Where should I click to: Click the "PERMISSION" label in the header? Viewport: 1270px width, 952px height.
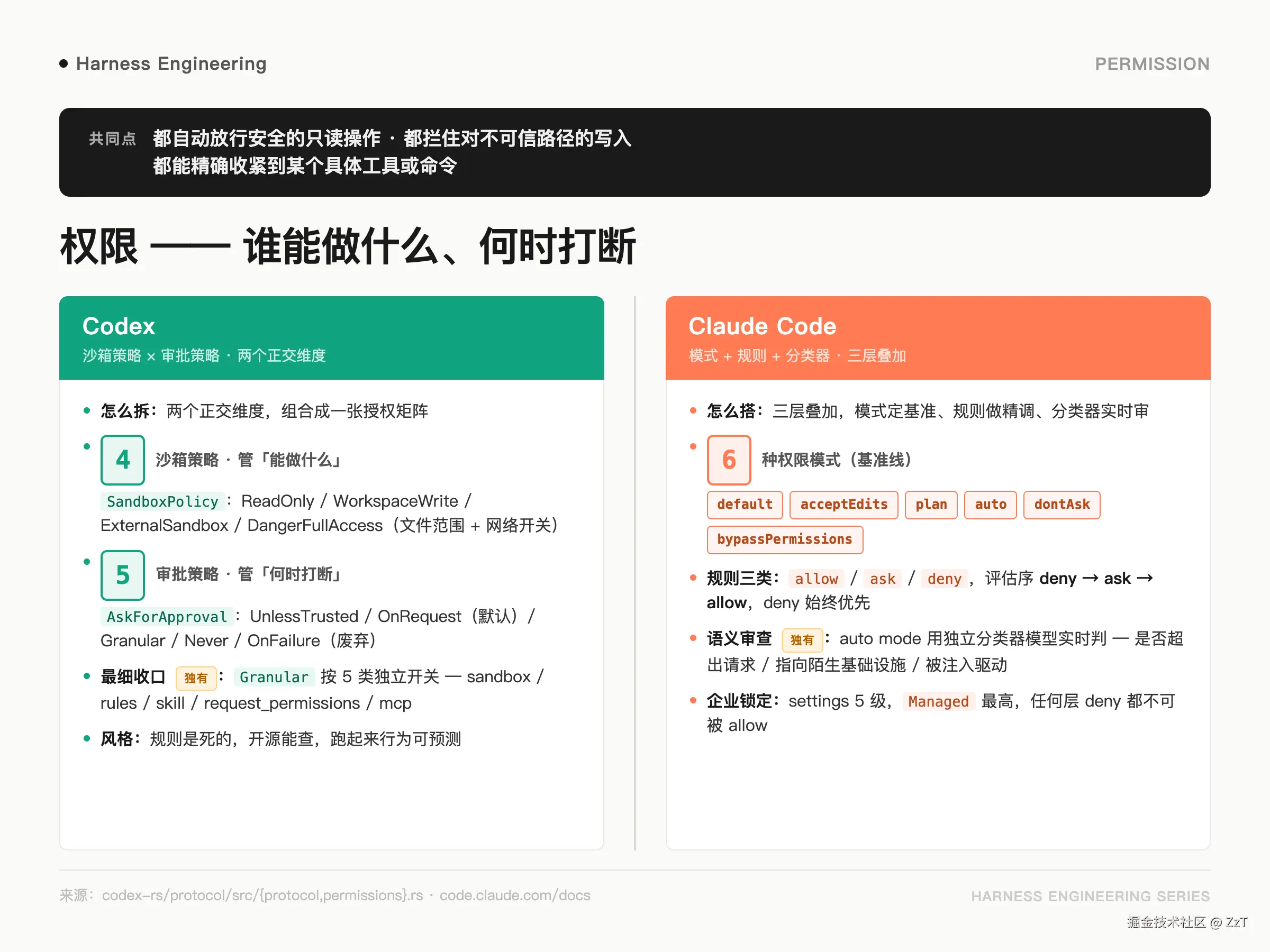click(x=1151, y=63)
